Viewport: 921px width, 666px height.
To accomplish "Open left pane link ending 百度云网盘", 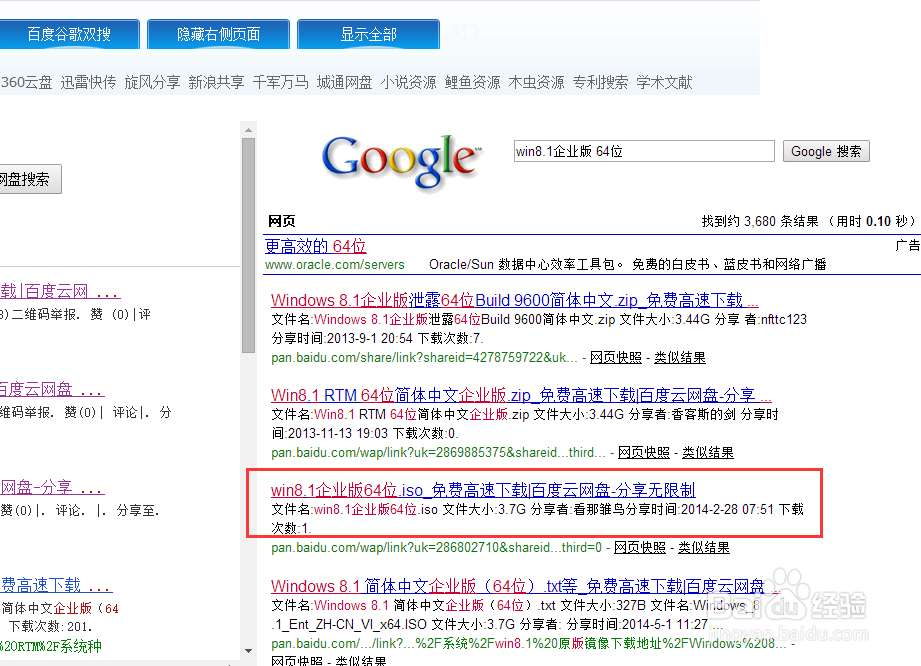I will [x=52, y=389].
